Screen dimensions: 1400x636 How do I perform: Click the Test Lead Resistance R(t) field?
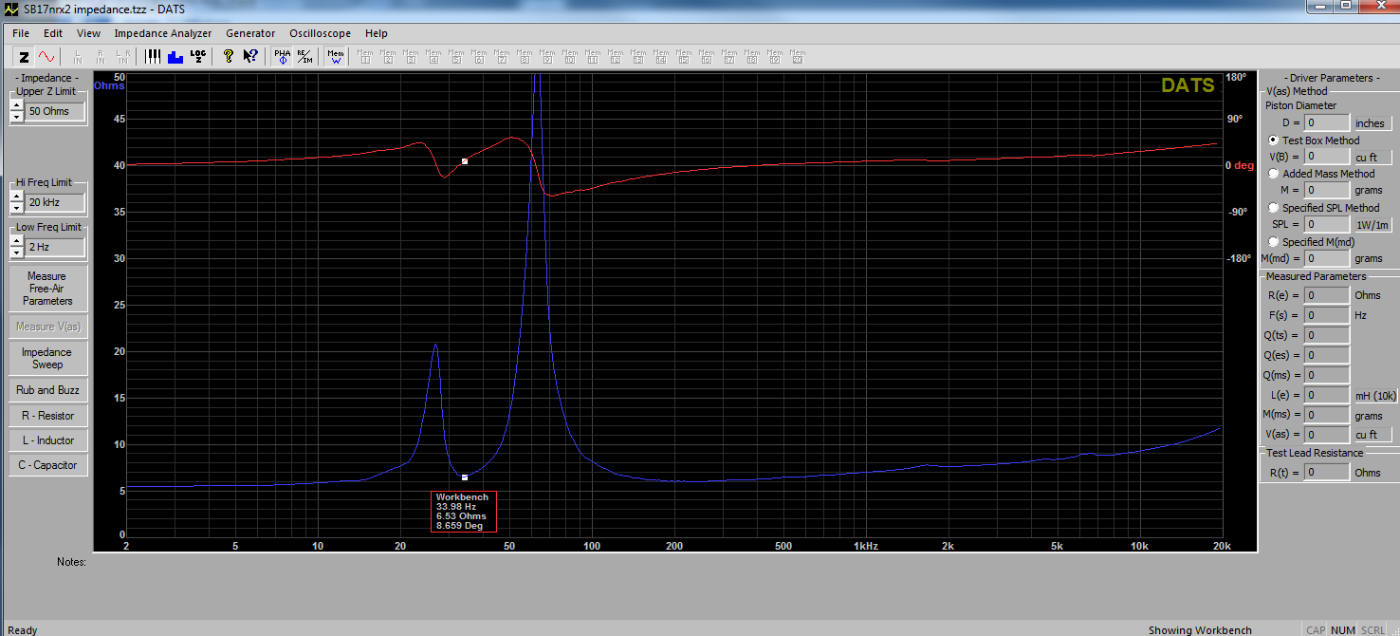click(x=1326, y=472)
